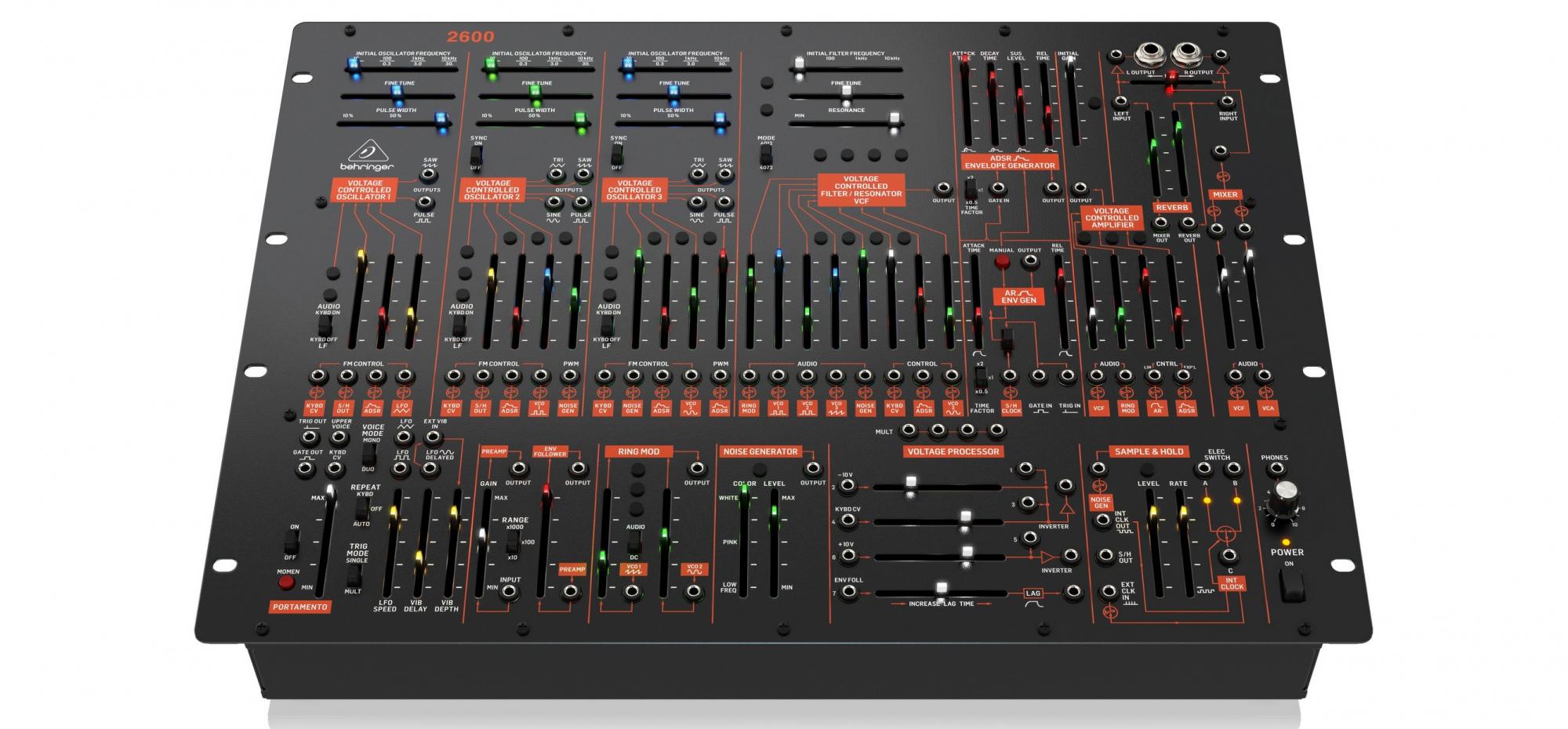Click the MIXER OUT jack

[1160, 223]
